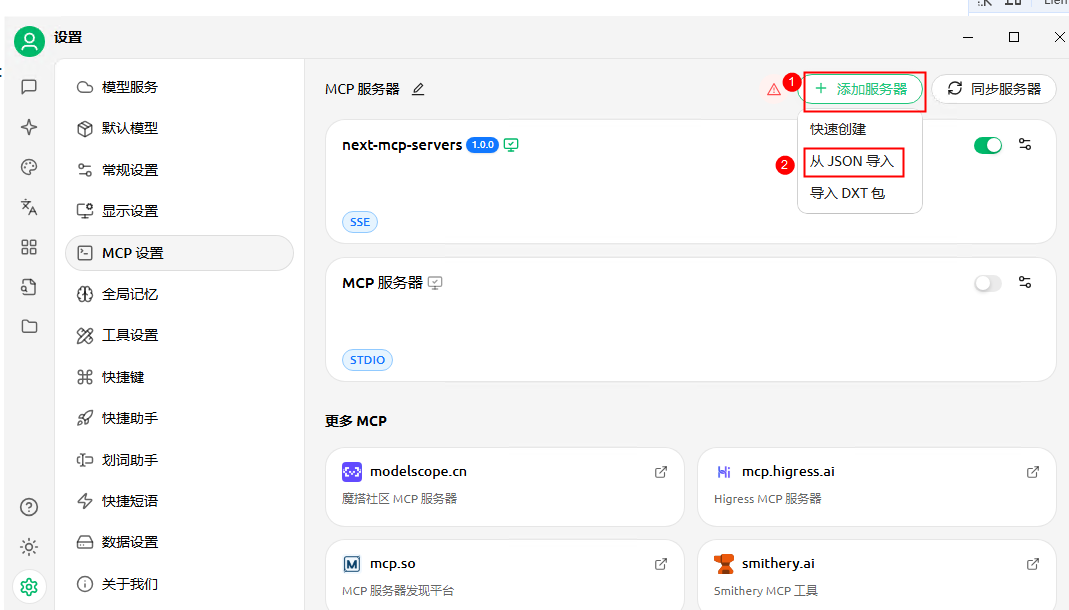Switch theme with the sun icon
Image resolution: width=1069 pixels, height=610 pixels.
click(29, 547)
